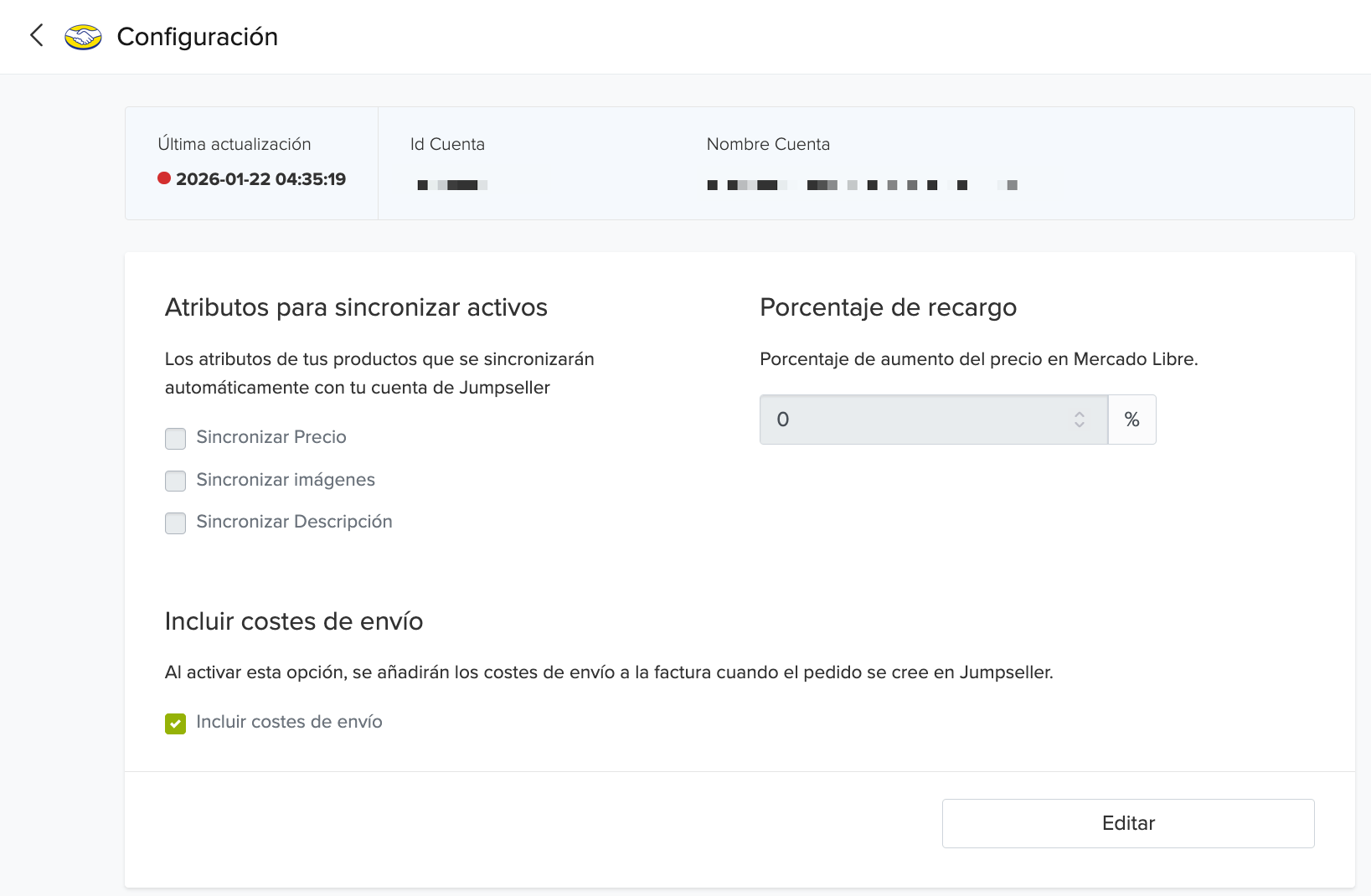Click the redacted Nombre Cuenta value
1371x896 pixels.
click(x=863, y=185)
